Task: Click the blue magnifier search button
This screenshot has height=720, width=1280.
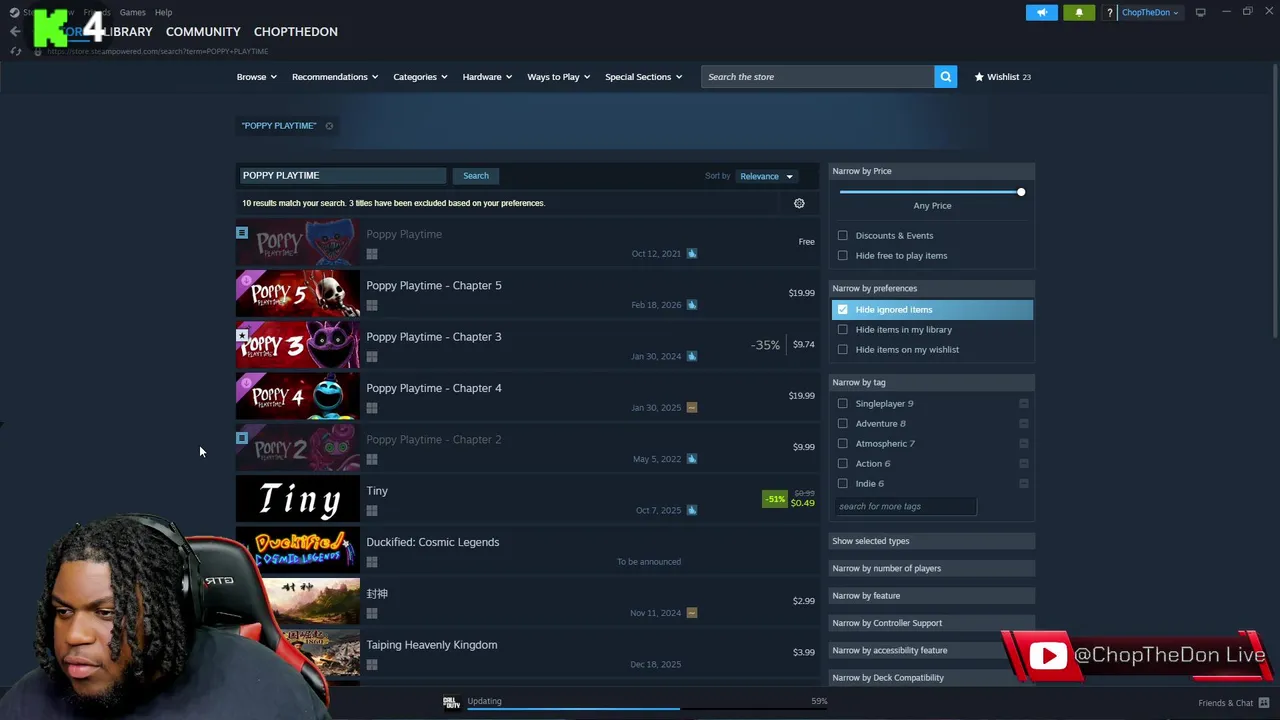Action: pyautogui.click(x=945, y=77)
